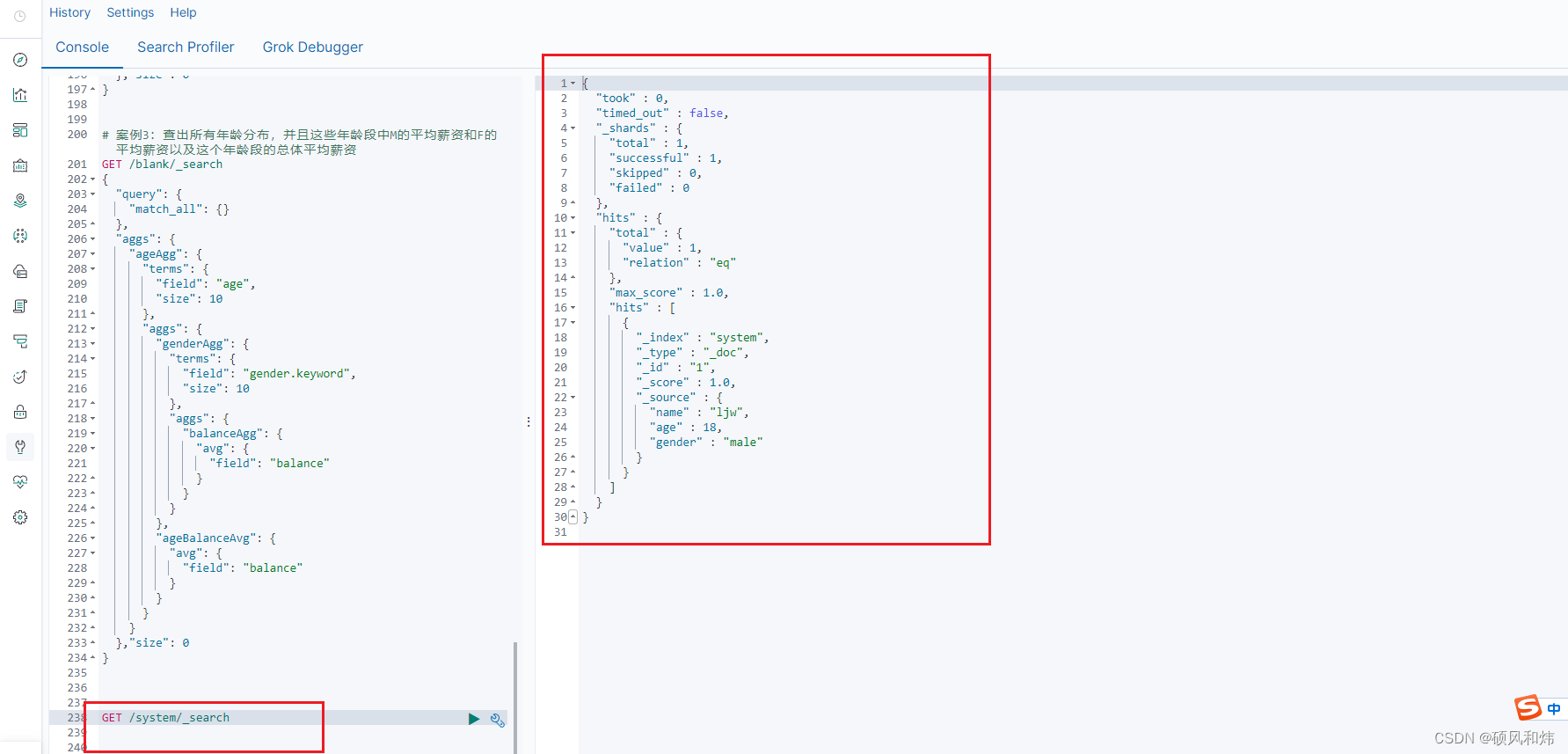This screenshot has width=1568, height=754.
Task: Select the Dev Tools wrench icon in sidebar
Action: (x=20, y=447)
